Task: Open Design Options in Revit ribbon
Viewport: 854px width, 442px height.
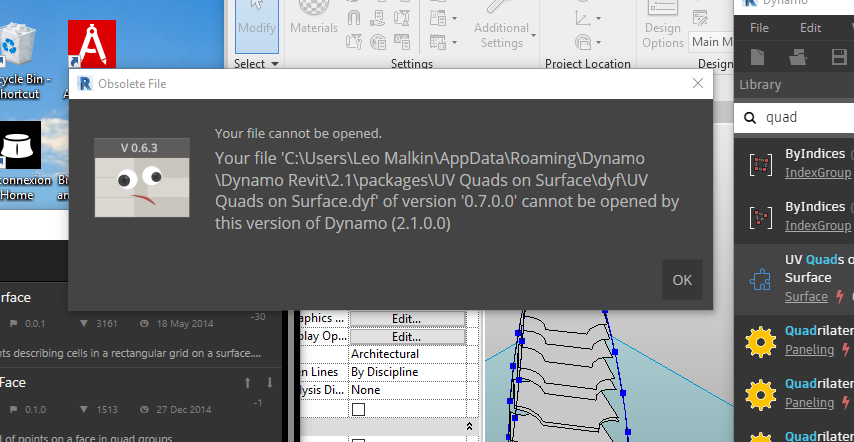Action: (662, 26)
